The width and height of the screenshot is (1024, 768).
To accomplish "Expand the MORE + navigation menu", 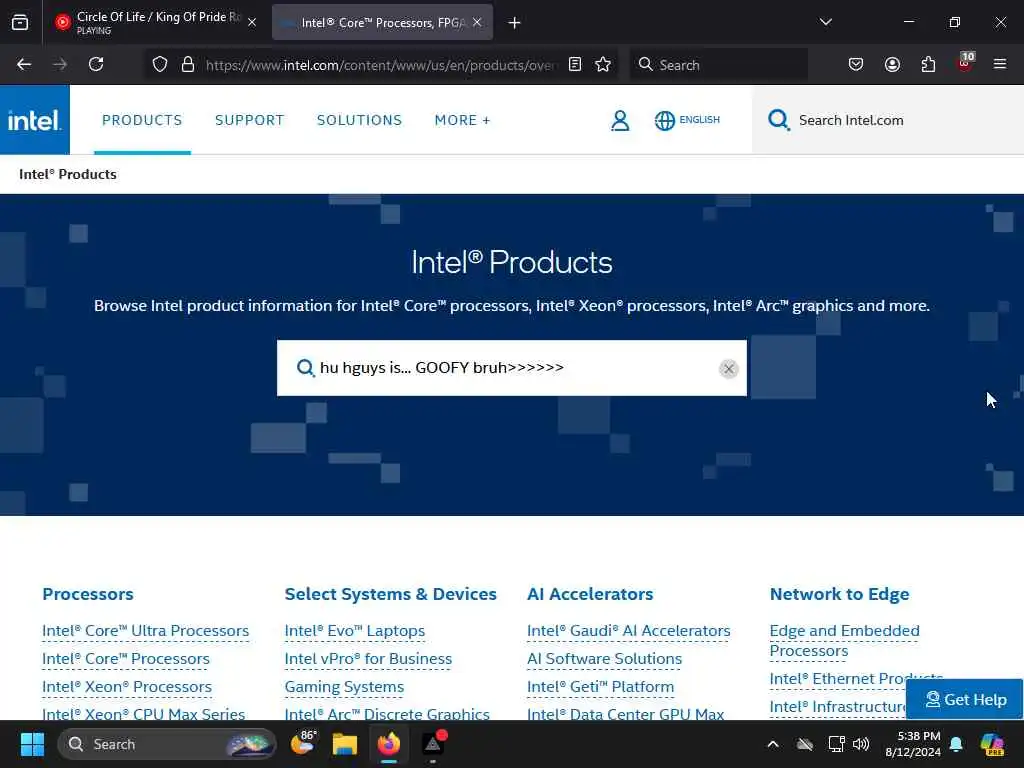I will [x=462, y=120].
